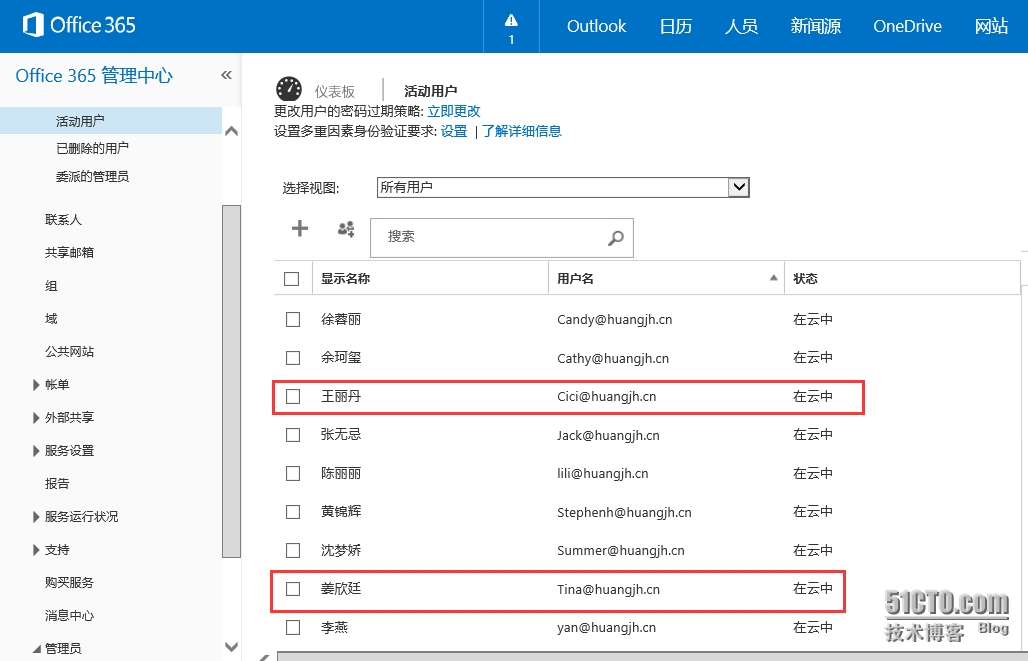Viewport: 1028px width, 661px height.
Task: Click the dashboard gauge icon
Action: tap(289, 90)
